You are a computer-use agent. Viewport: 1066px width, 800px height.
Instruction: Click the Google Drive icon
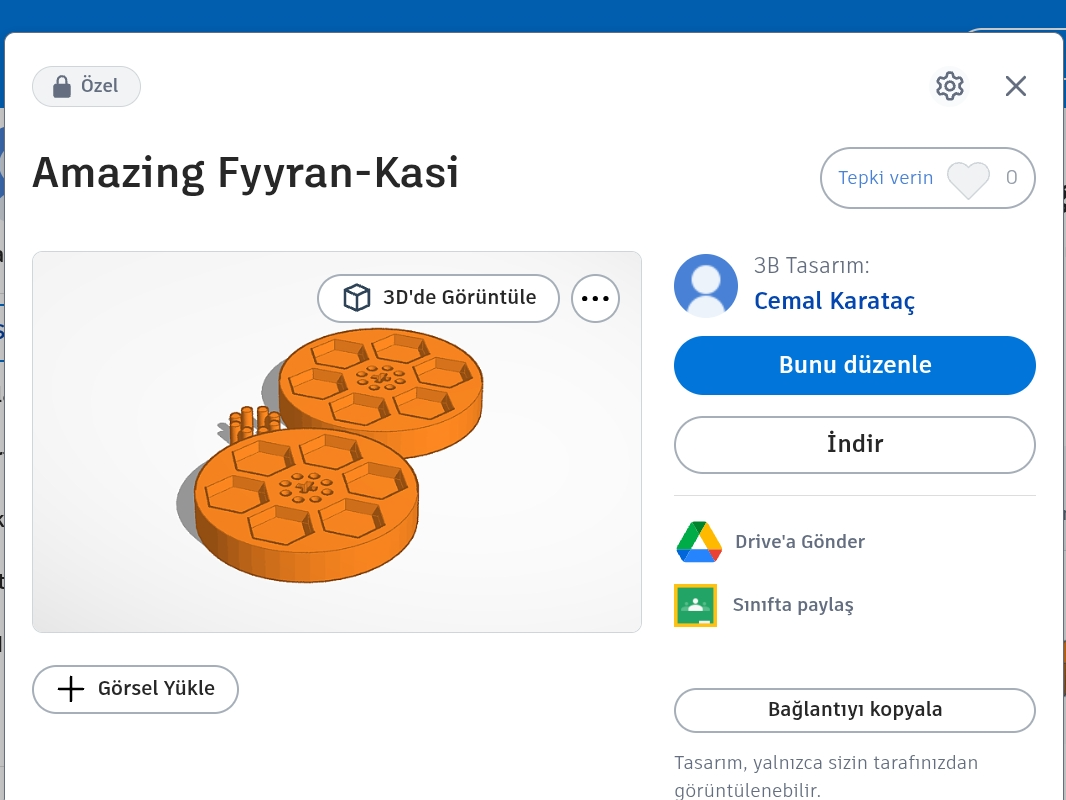click(x=699, y=542)
